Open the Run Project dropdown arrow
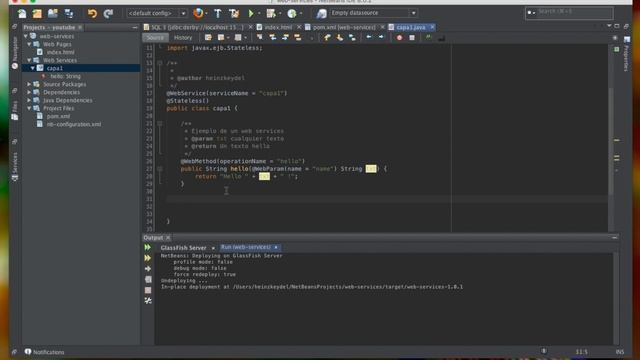This screenshot has width=640, height=360. [x=259, y=13]
